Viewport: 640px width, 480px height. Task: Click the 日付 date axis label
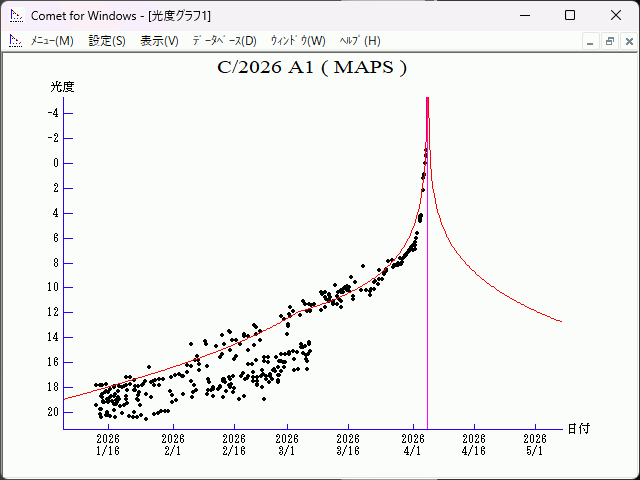578,428
